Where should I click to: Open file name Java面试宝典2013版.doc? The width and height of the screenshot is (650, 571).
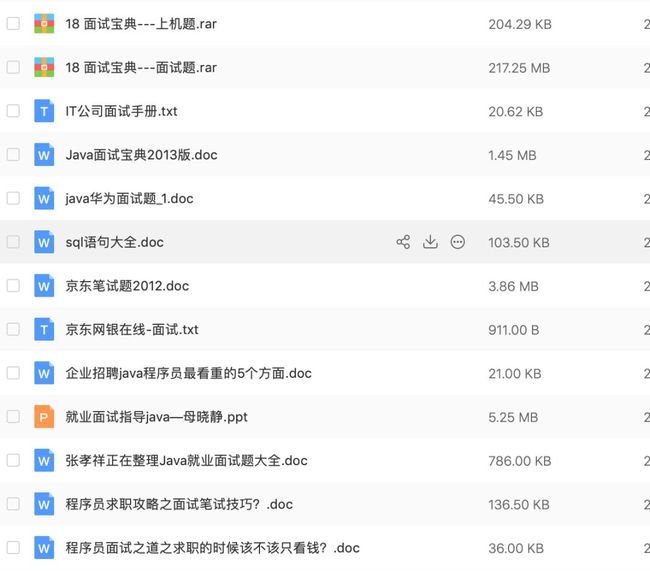pyautogui.click(x=141, y=155)
